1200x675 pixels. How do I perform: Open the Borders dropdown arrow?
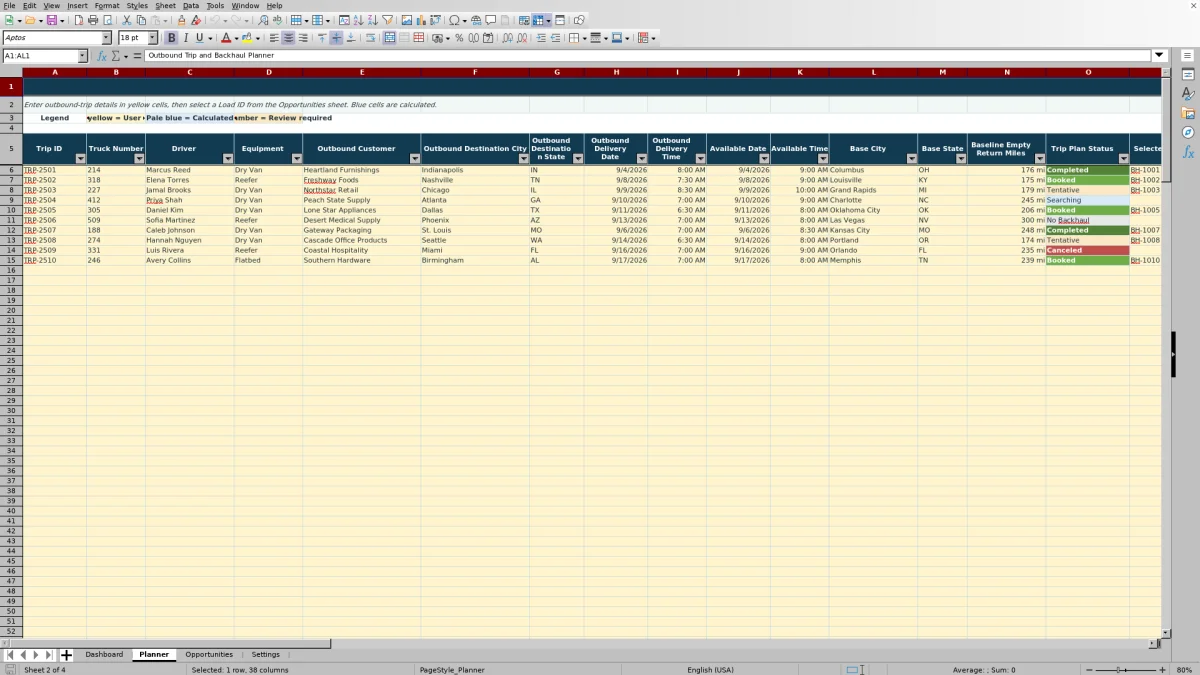click(584, 38)
